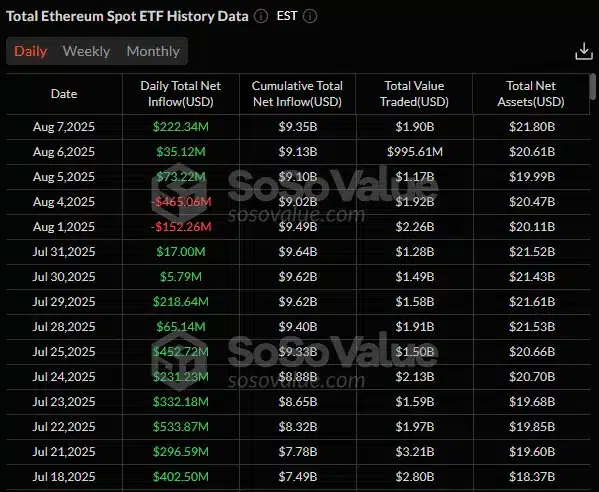Select the $19.99B net assets cell
The height and width of the screenshot is (492, 599).
pos(532,177)
